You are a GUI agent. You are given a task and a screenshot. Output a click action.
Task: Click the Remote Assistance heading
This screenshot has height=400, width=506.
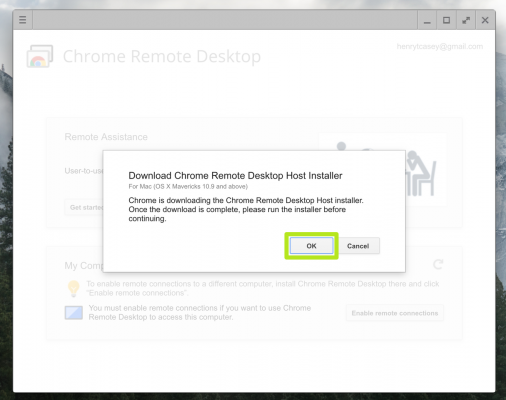106,137
